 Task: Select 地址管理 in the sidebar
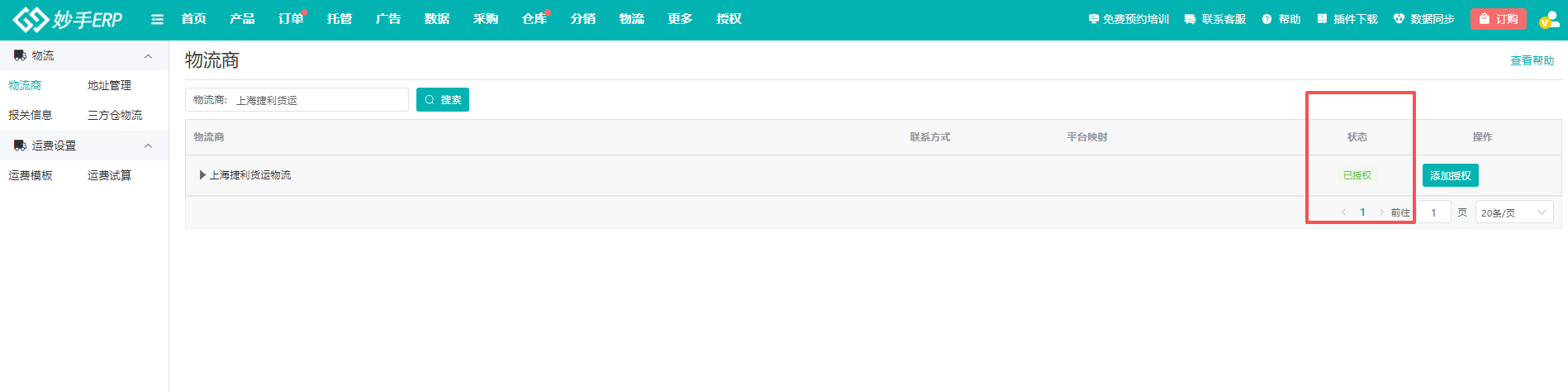pyautogui.click(x=109, y=85)
